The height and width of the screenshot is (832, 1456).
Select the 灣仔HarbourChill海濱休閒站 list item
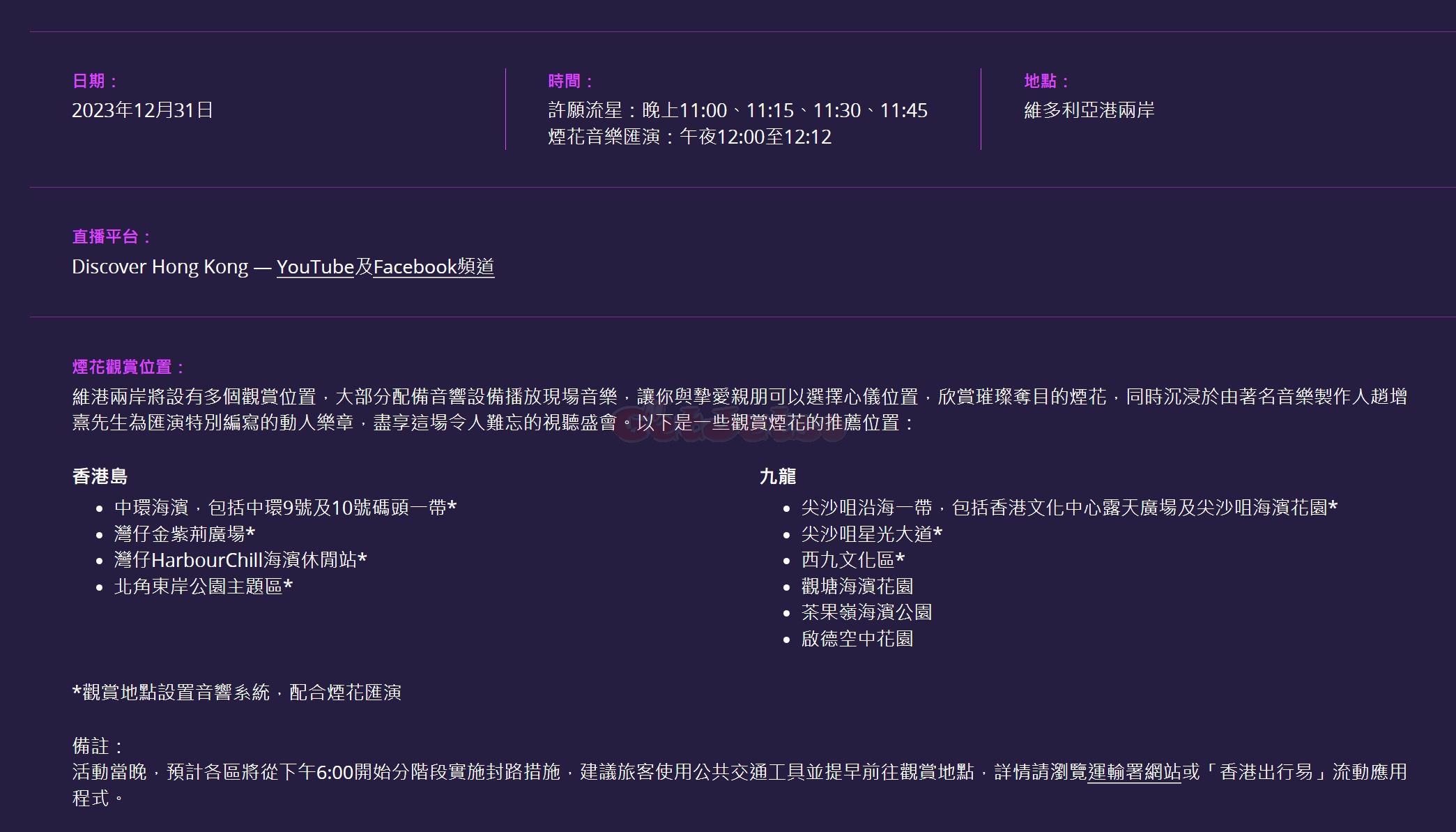pyautogui.click(x=240, y=560)
